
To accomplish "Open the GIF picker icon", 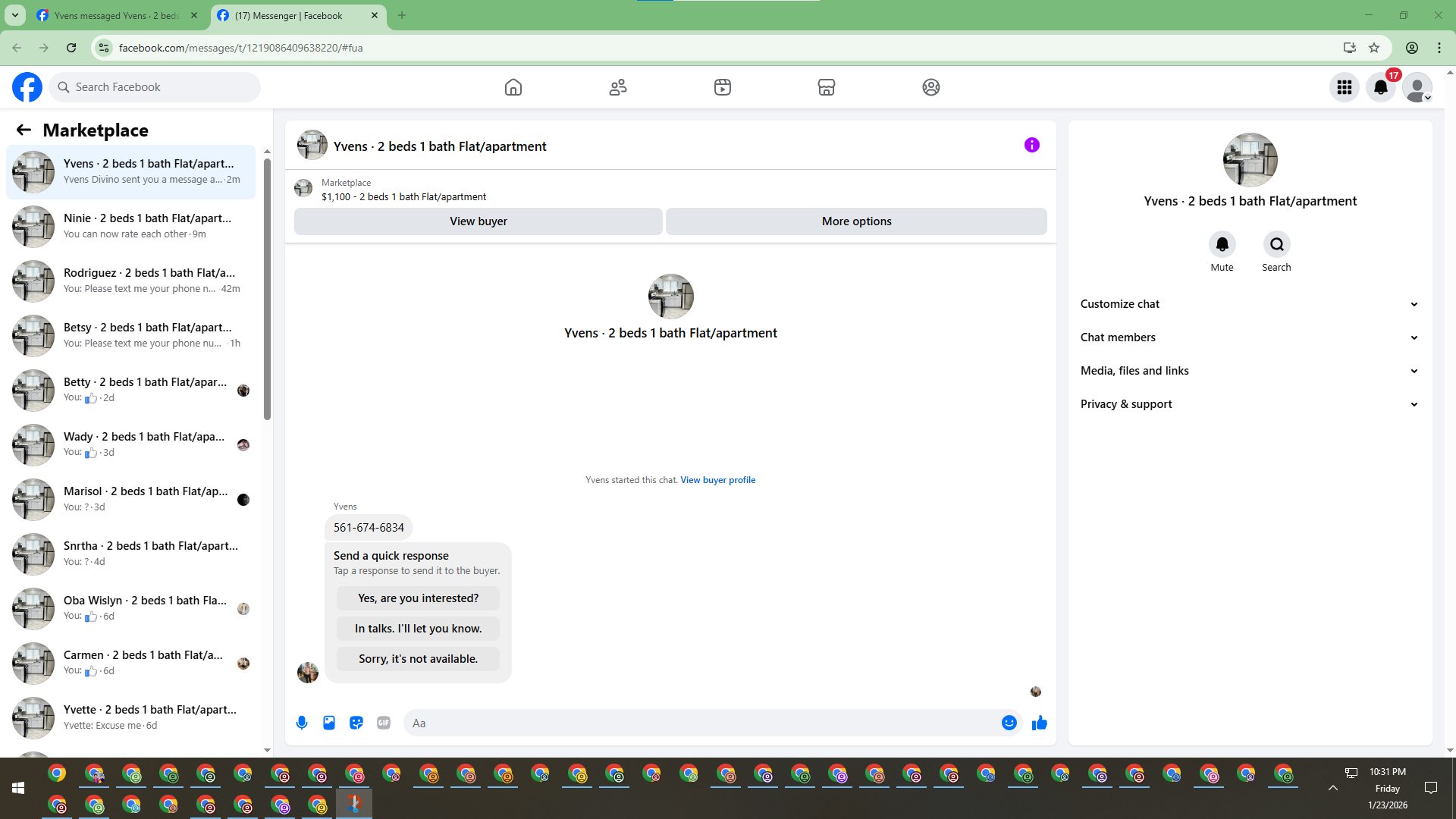I will coord(384,723).
